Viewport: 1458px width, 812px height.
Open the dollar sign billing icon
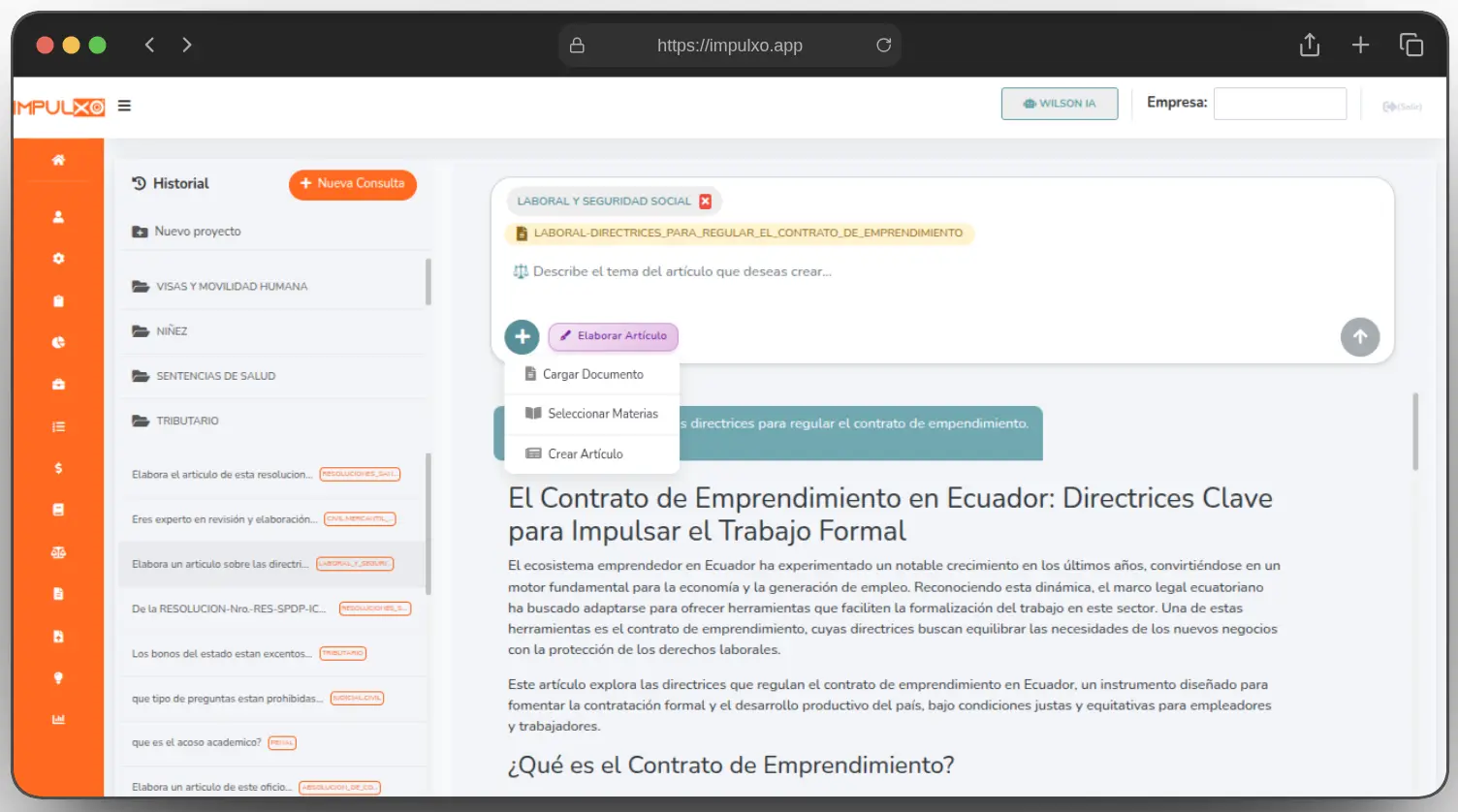tap(58, 468)
